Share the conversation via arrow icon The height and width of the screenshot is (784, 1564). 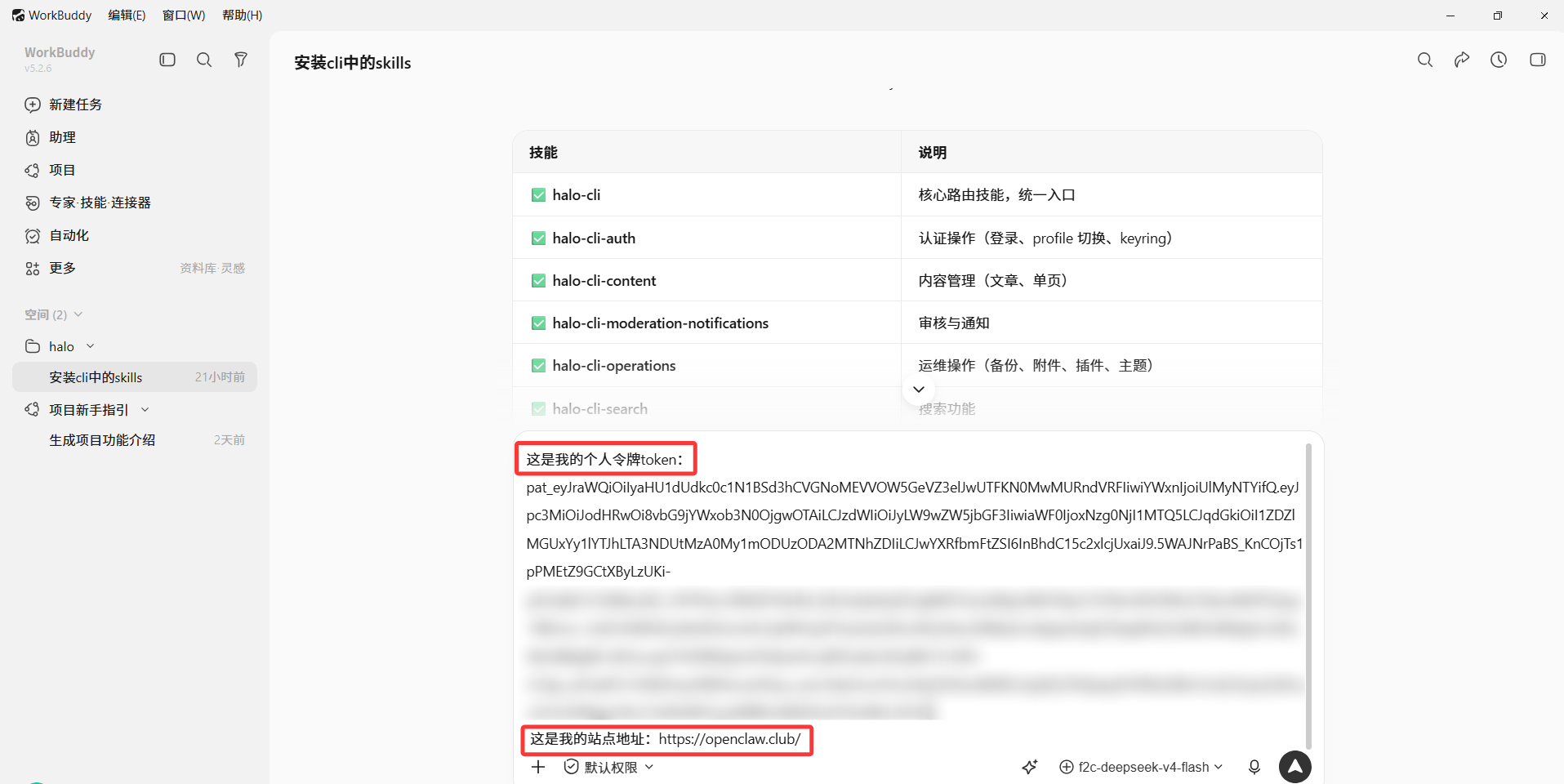(1462, 60)
